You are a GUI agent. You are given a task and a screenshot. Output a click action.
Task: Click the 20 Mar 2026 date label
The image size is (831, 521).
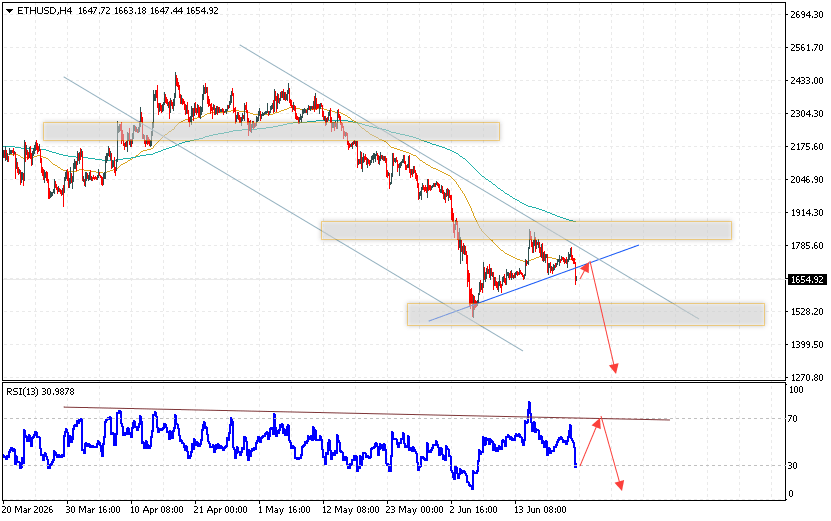(x=28, y=510)
